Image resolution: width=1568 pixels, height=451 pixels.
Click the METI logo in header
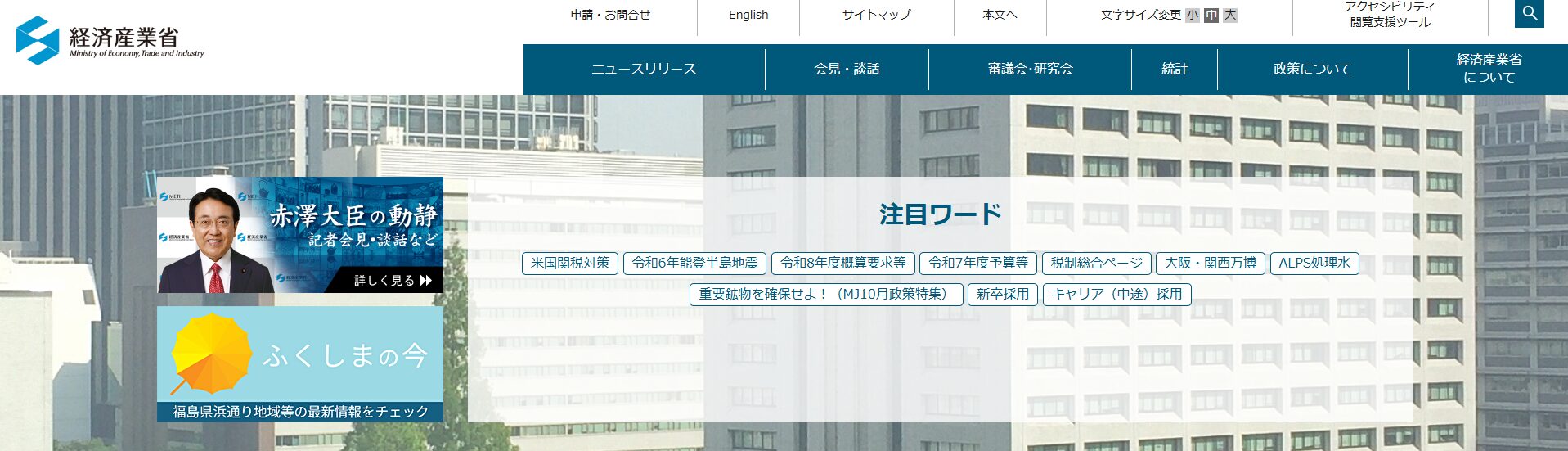[110, 41]
